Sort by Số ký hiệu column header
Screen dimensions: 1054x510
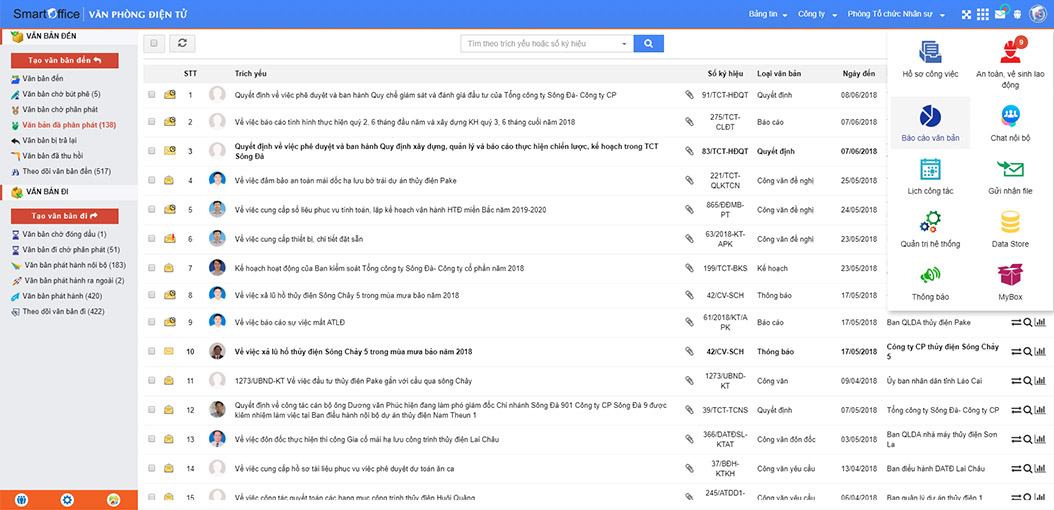pos(725,73)
